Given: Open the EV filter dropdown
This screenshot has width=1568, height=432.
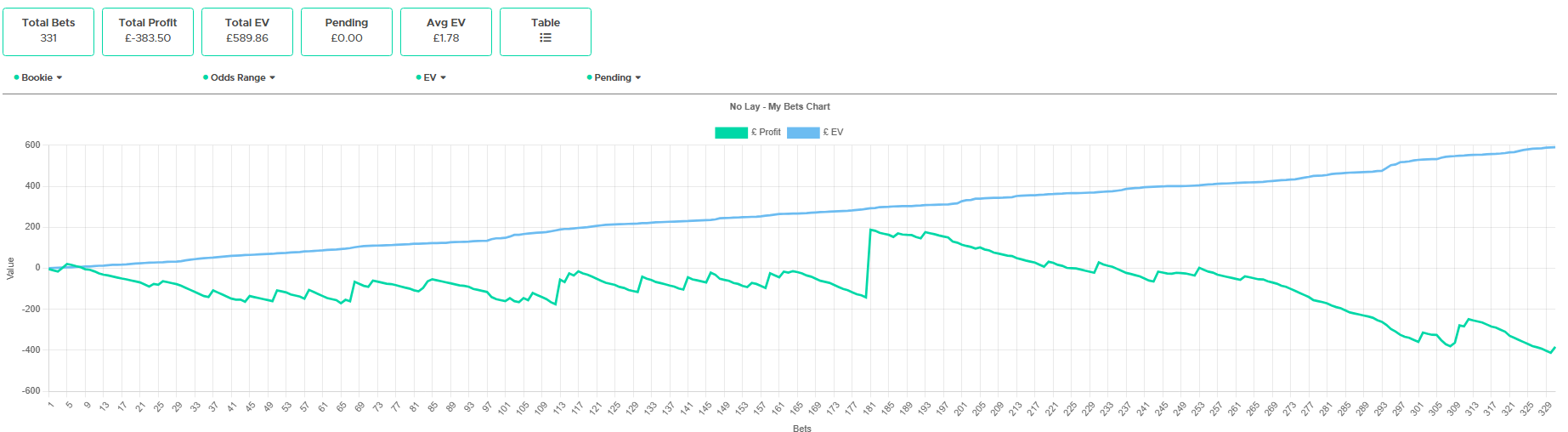Looking at the screenshot, I should click(430, 77).
